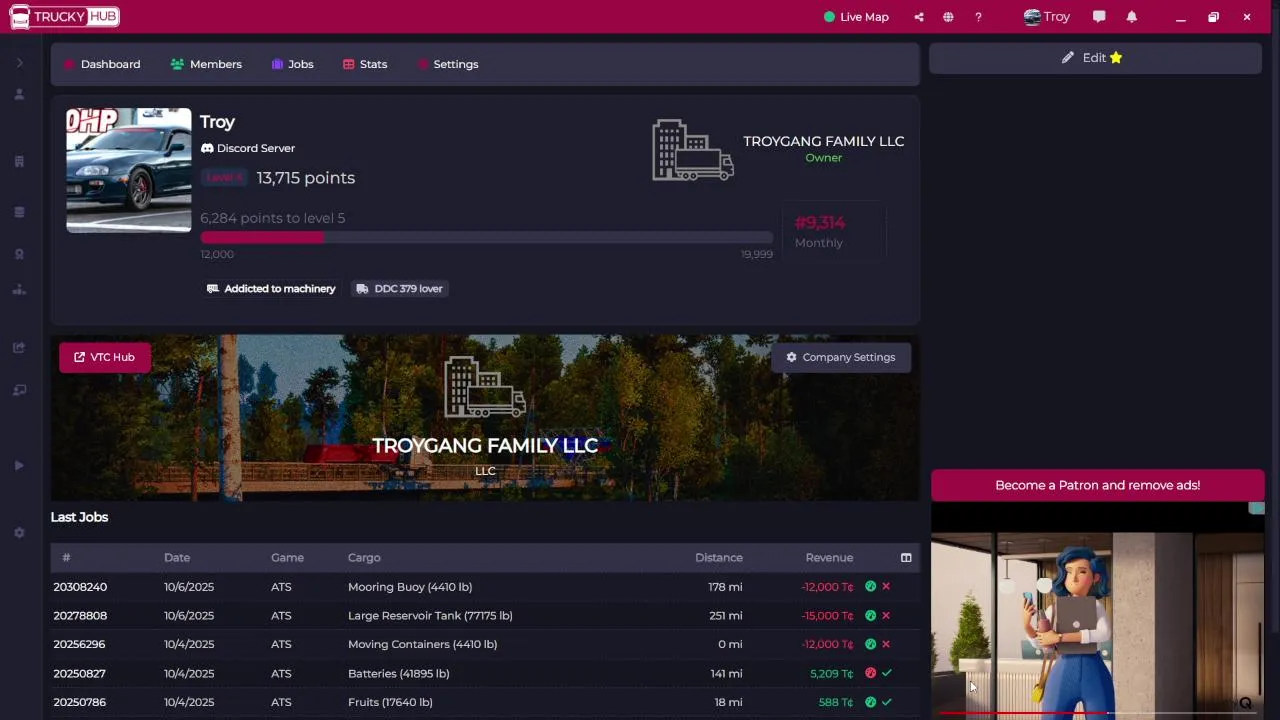Click the Large Reservoir Tank cargo cell
This screenshot has height=720, width=1280.
(430, 616)
